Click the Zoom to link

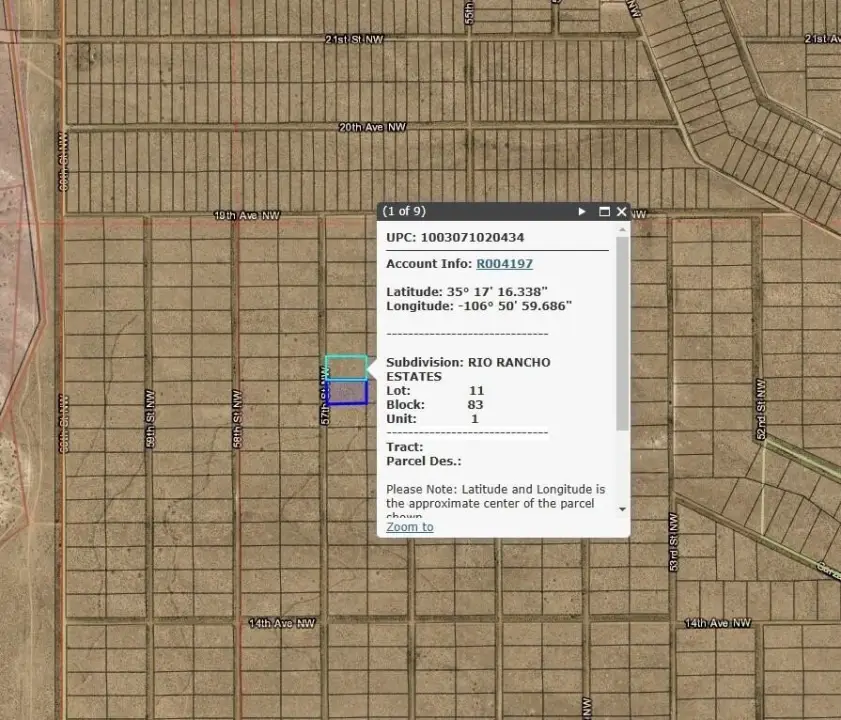[410, 527]
